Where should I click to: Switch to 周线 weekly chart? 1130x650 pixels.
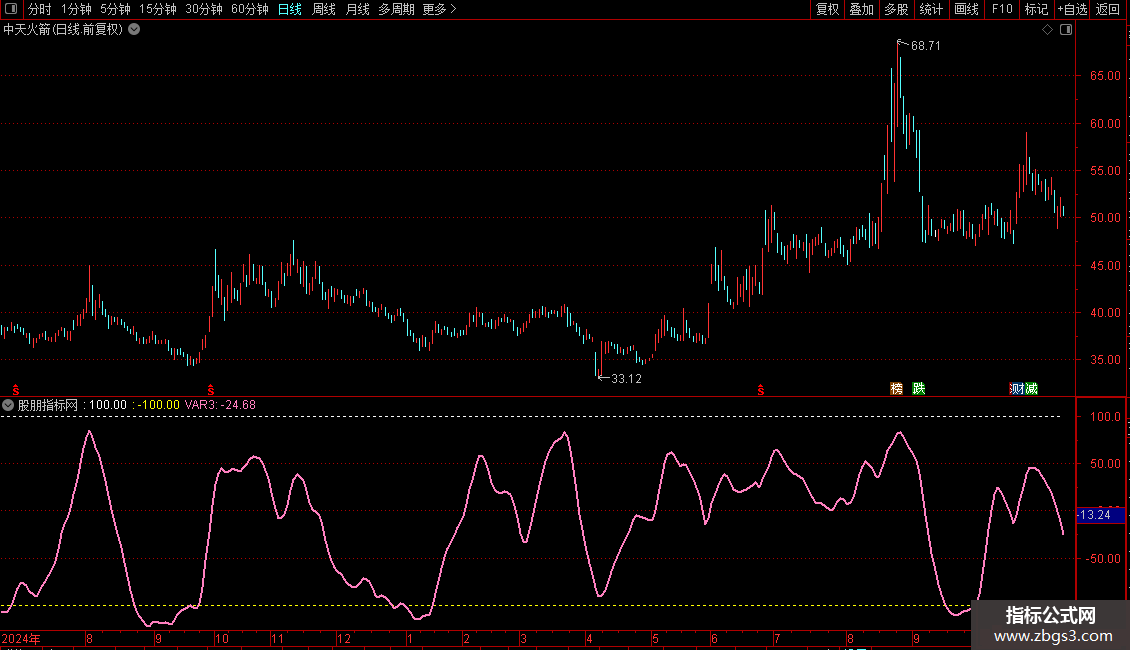point(324,9)
